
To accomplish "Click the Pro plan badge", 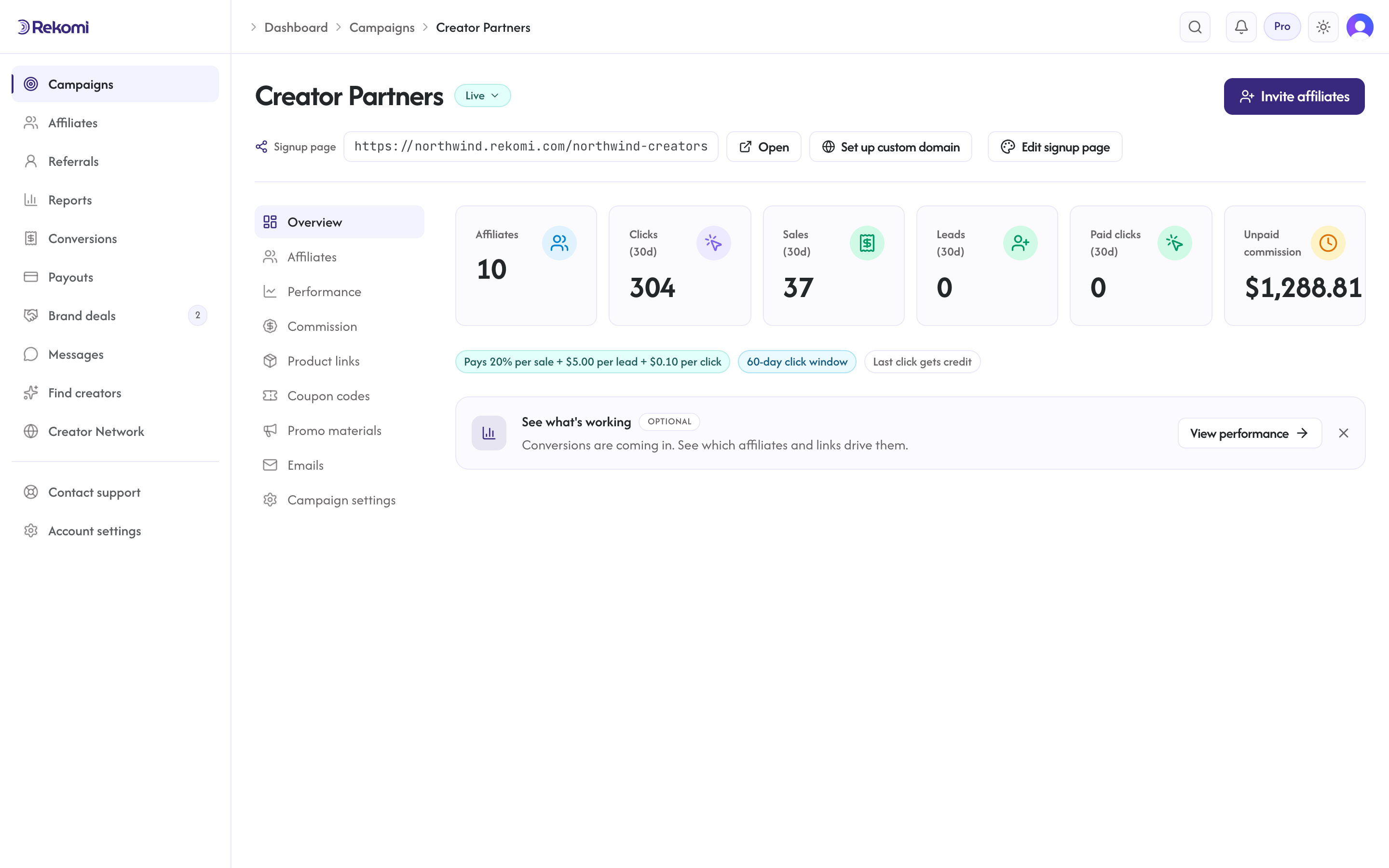I will pyautogui.click(x=1281, y=27).
